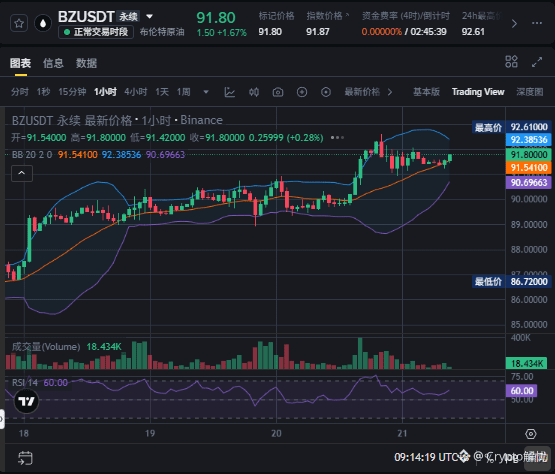The image size is (555, 474).
Task: Open BB indicator three-dot options
Action: 337,137
